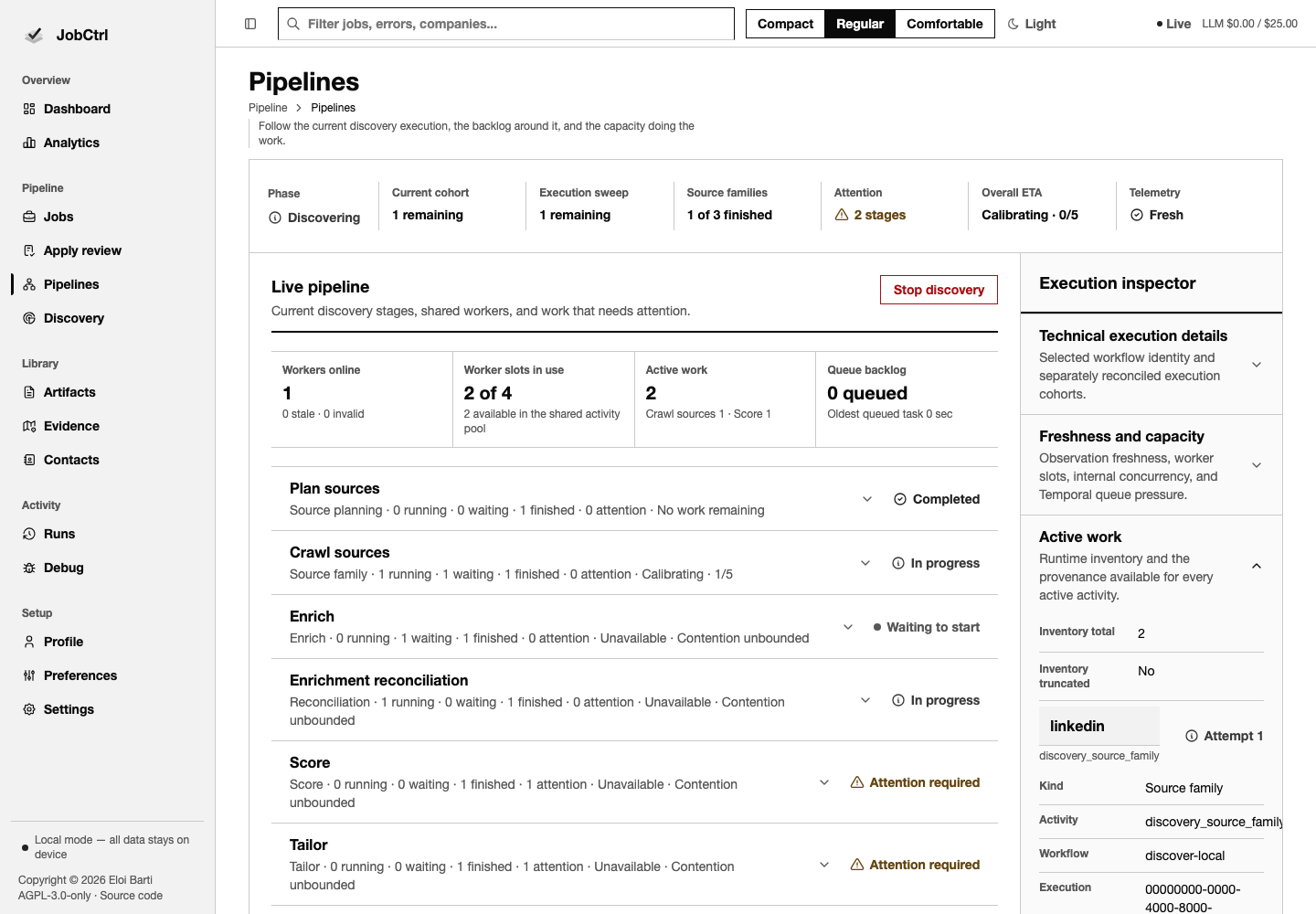Screen dimensions: 1316x914
Task: Navigate to Settings in sidebar
Action: [69, 709]
